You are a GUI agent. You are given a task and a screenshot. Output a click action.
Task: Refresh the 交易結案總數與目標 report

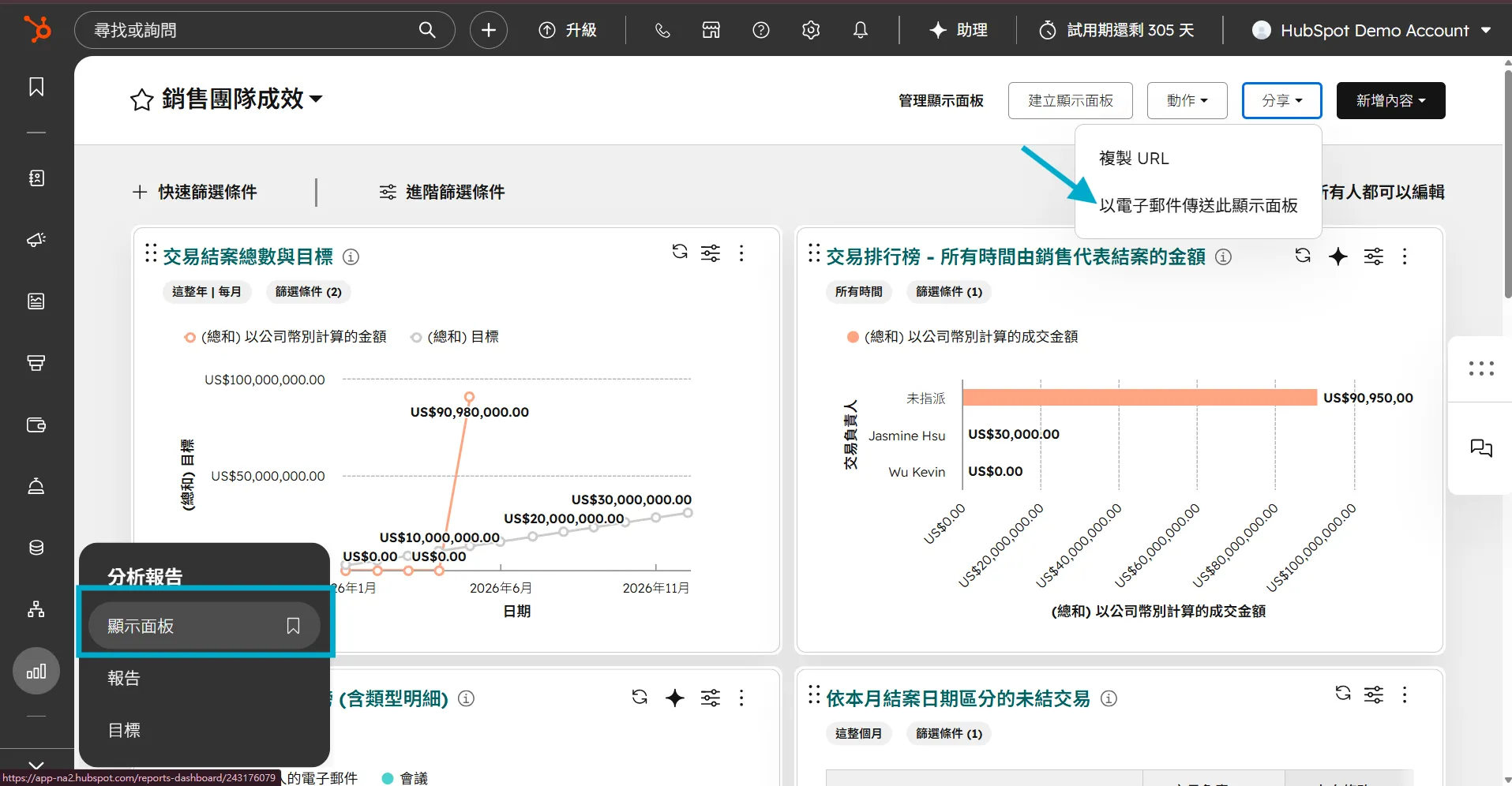click(680, 252)
